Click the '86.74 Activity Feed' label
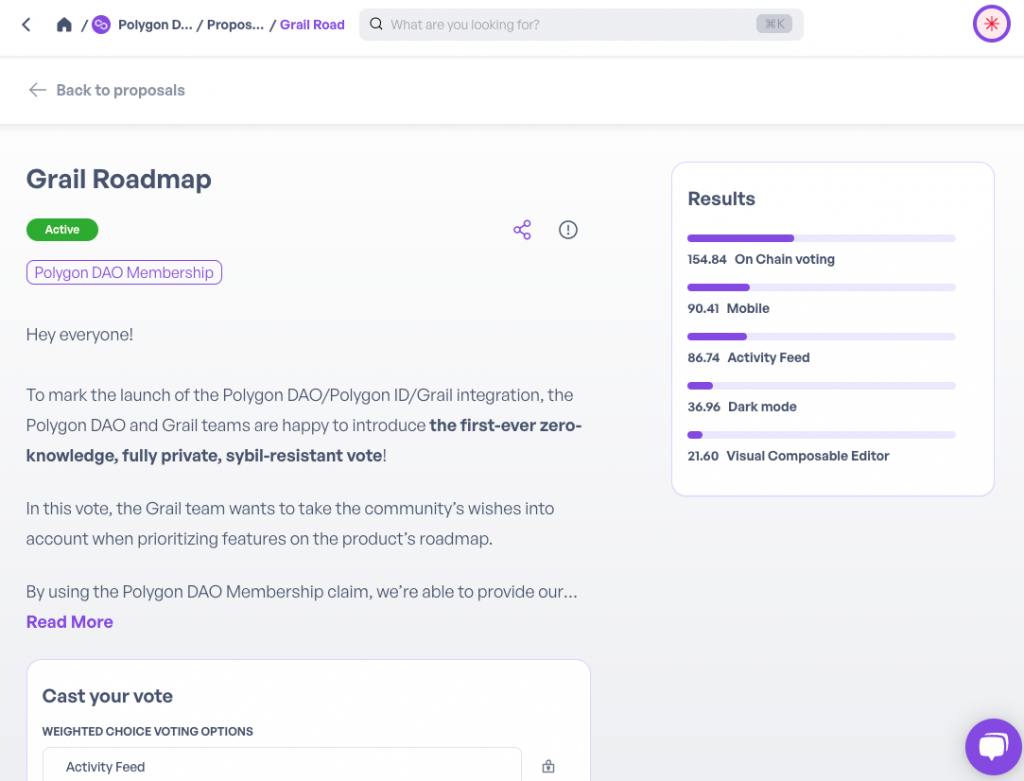1024x781 pixels. (748, 358)
